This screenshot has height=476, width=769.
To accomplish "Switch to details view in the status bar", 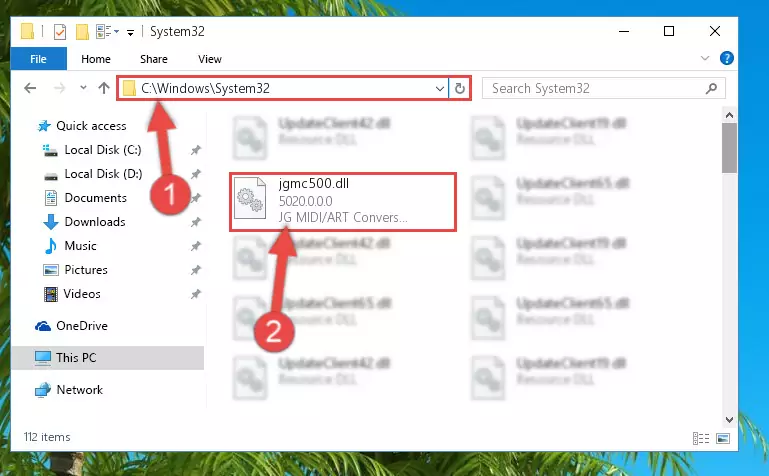I will coord(701,438).
